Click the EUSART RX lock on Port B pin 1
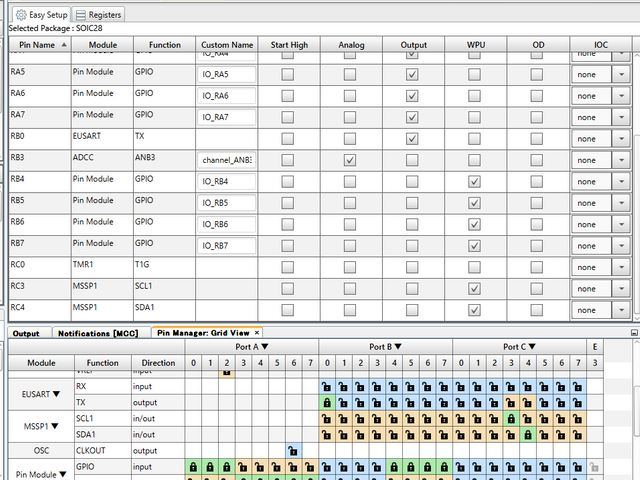This screenshot has width=640, height=480. point(342,386)
